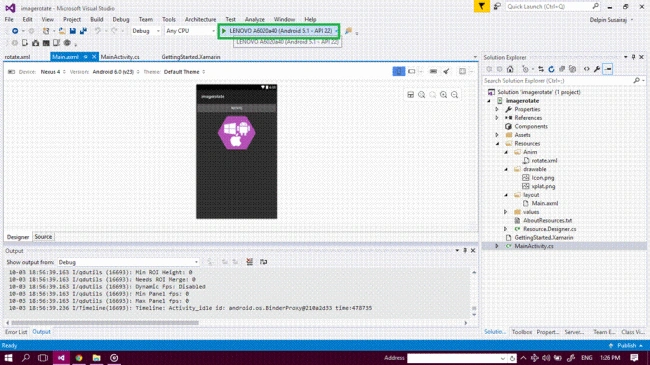Select rotate.xml in Solution Explorer

point(544,161)
